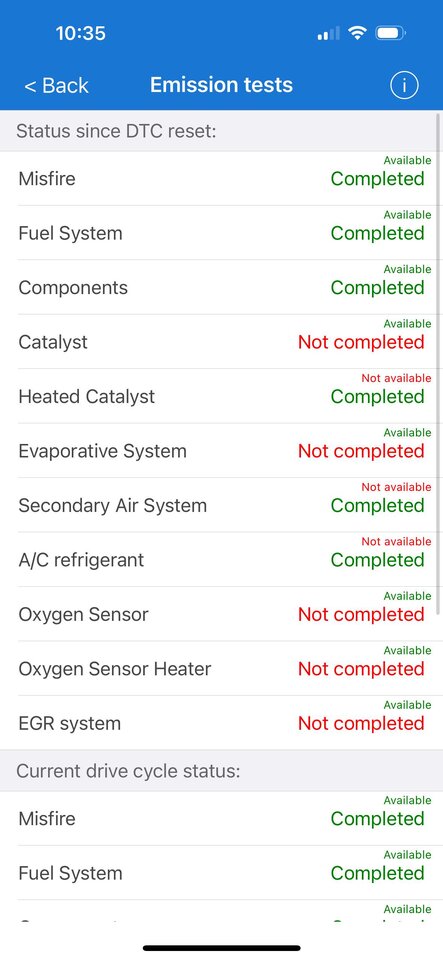Select Fuel System under Current drive cycle
Screen dimensions: 443x960
point(222,872)
